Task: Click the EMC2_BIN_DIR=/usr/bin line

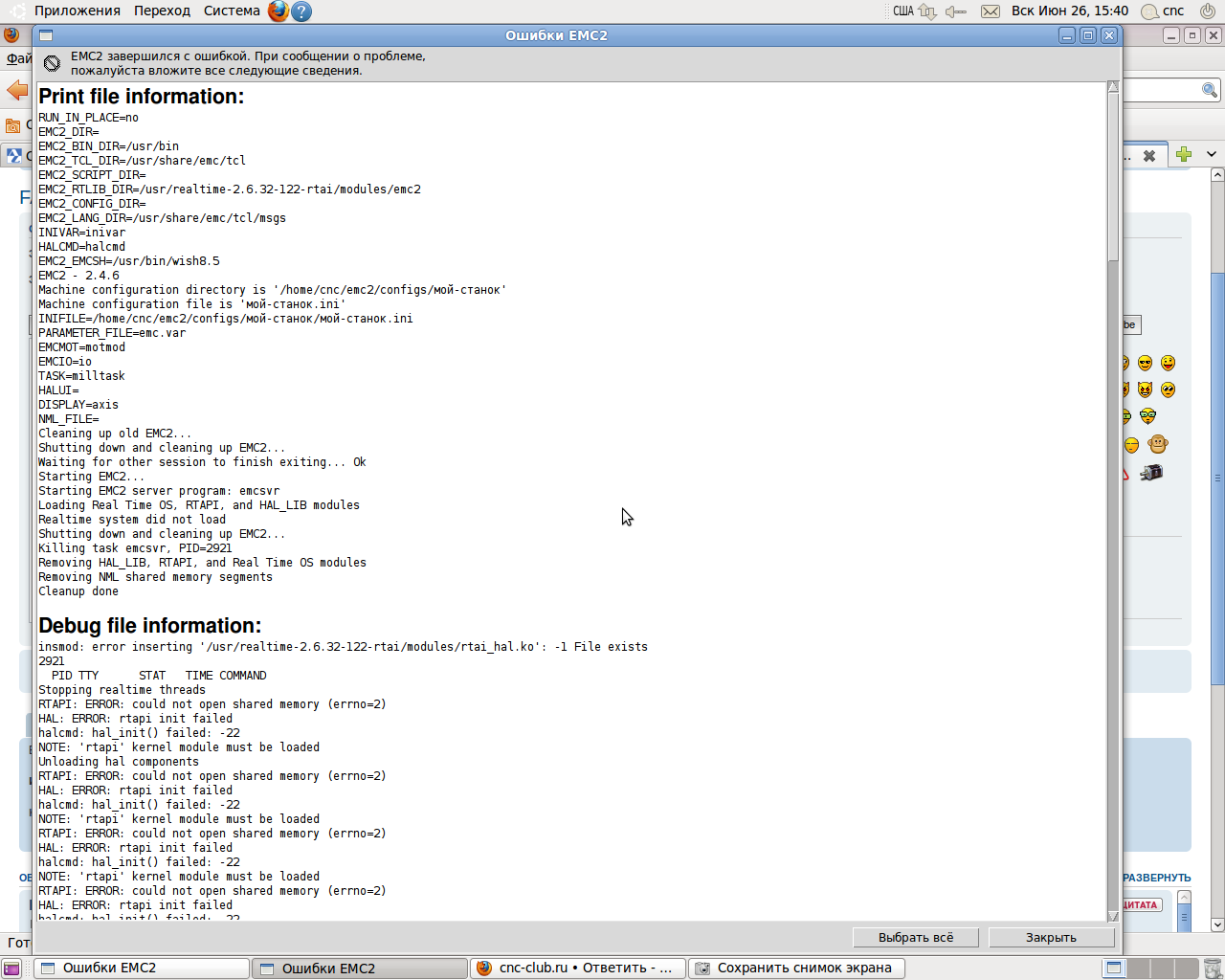Action: 108,146
